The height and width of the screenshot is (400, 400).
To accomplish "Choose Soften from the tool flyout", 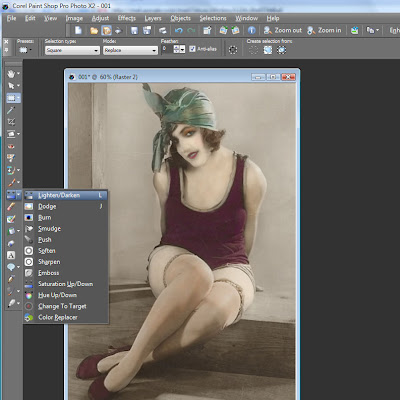I will 66,251.
